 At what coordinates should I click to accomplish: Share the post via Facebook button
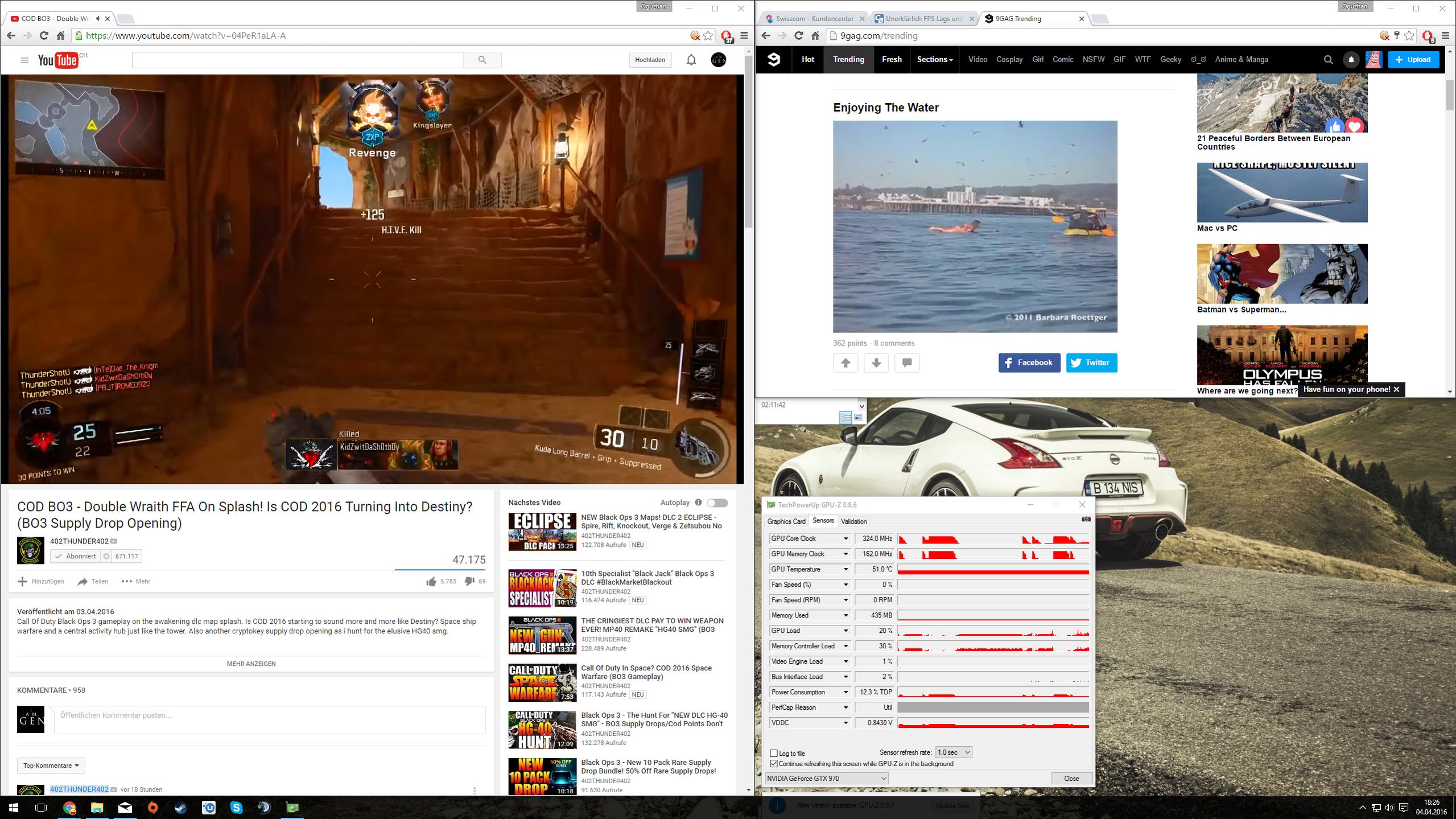tap(1029, 363)
